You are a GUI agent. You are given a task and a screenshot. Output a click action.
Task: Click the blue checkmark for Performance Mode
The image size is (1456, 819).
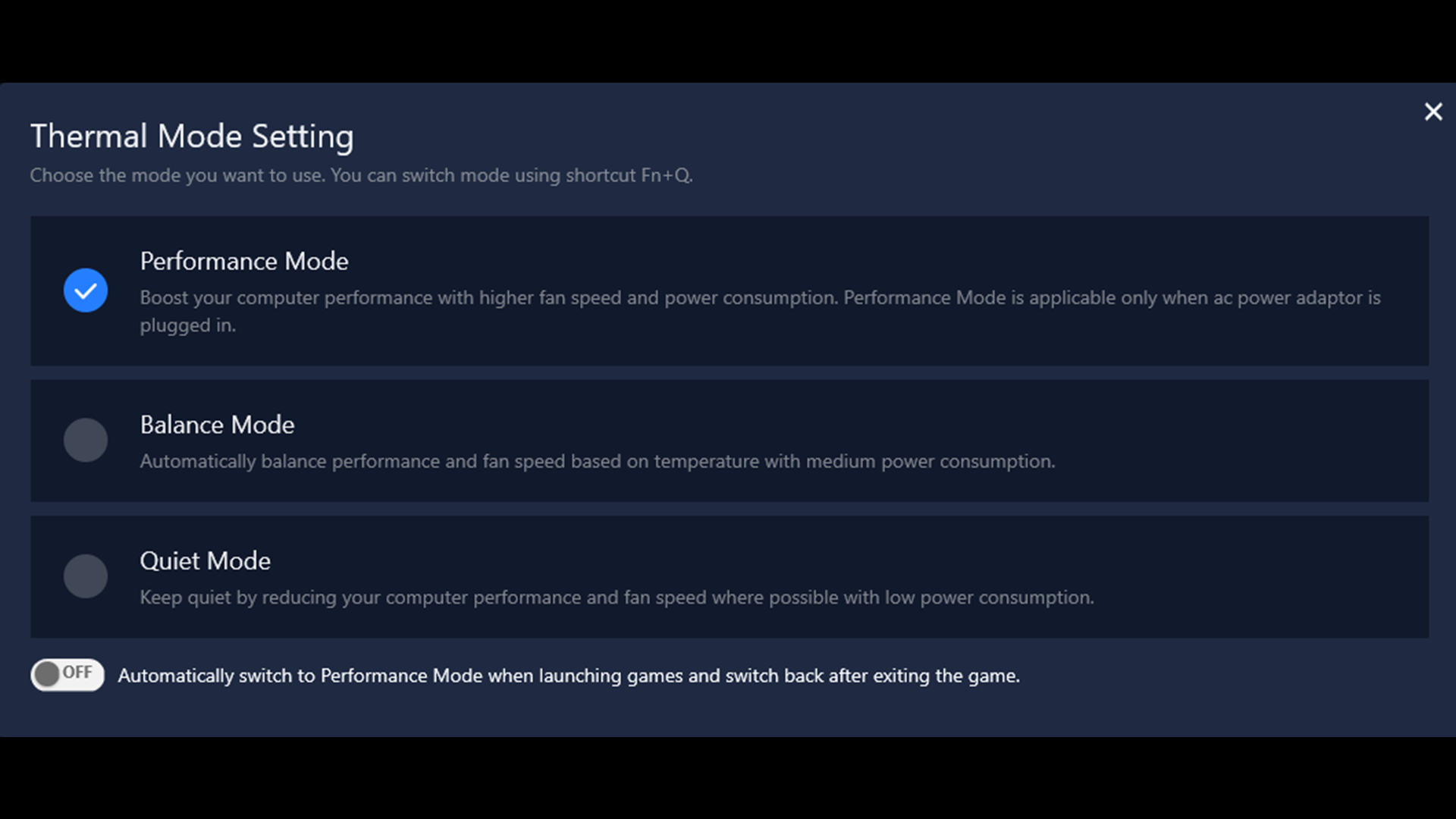(86, 290)
